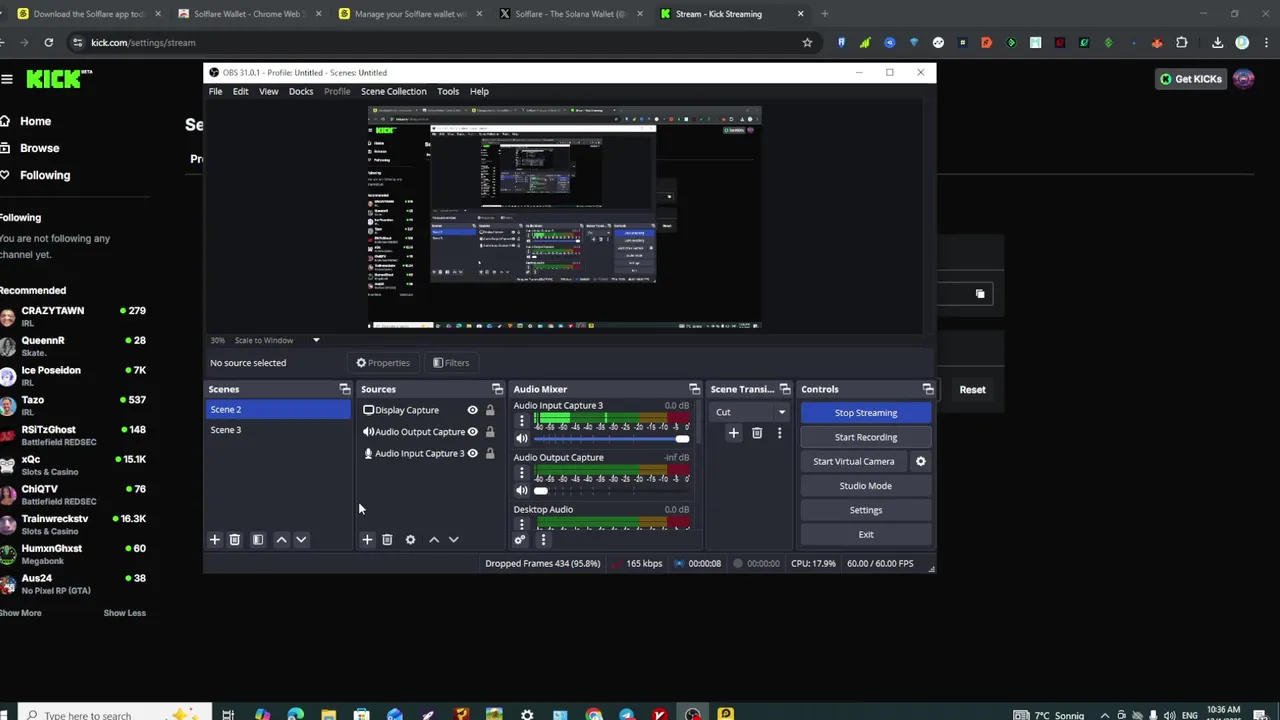
Task: Open Audio Output Capture options menu dots
Action: click(521, 473)
